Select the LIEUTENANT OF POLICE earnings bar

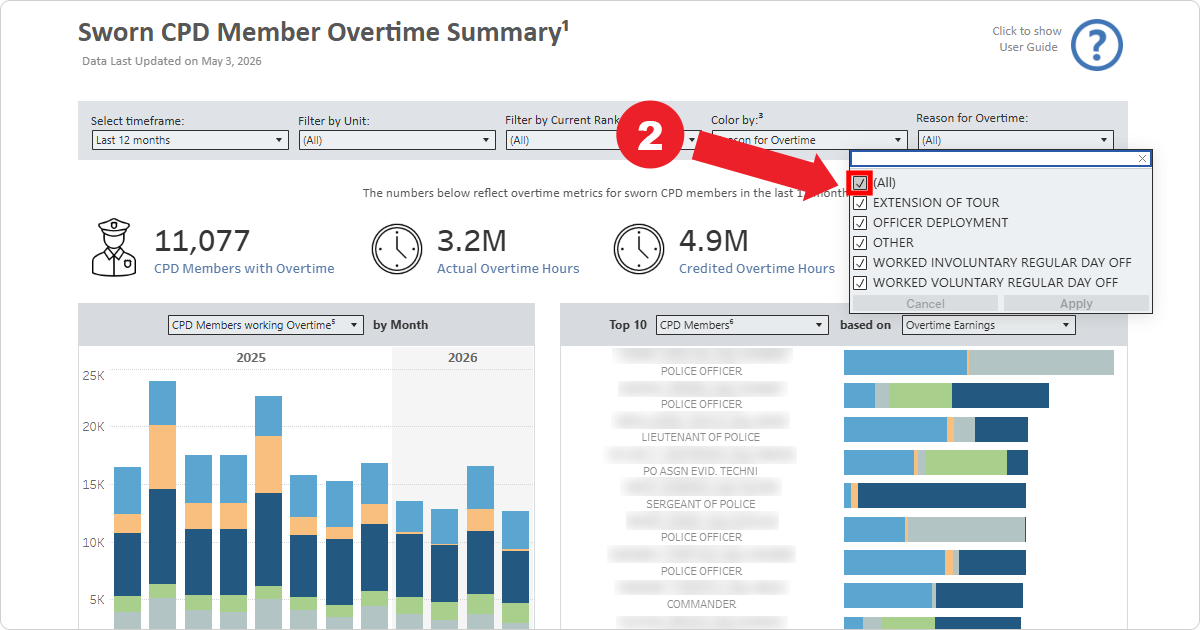936,429
